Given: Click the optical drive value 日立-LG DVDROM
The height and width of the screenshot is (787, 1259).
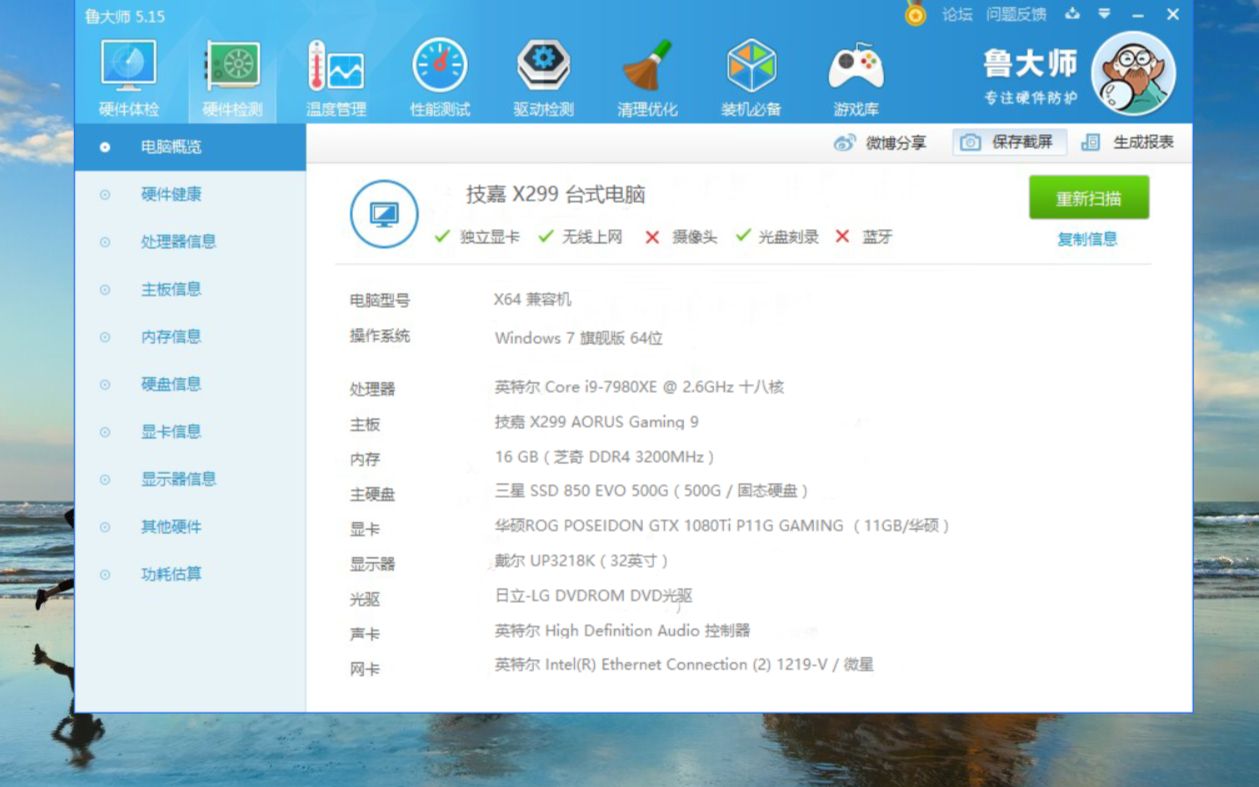Looking at the screenshot, I should tap(593, 596).
